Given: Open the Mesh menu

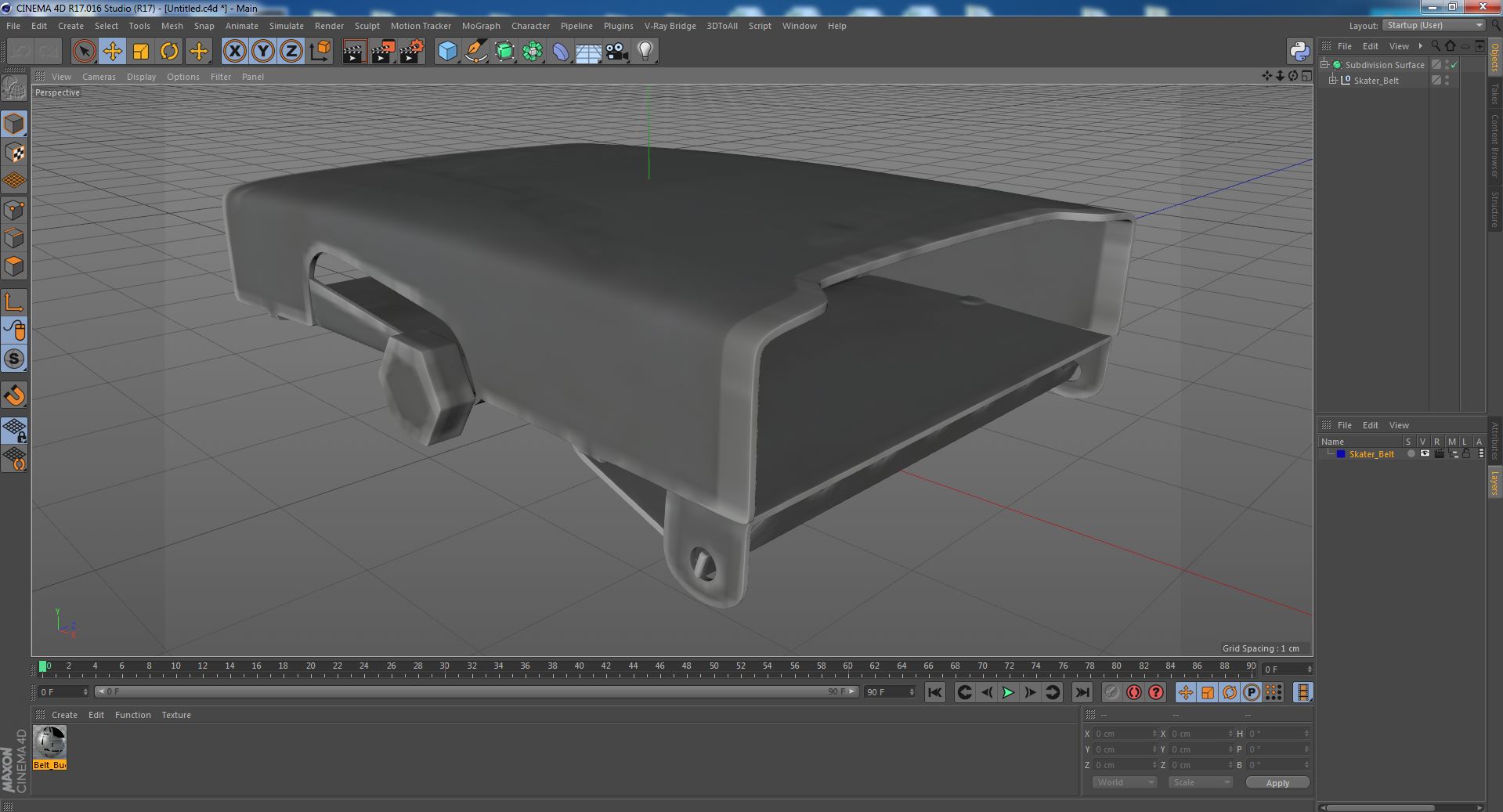Looking at the screenshot, I should point(172,26).
